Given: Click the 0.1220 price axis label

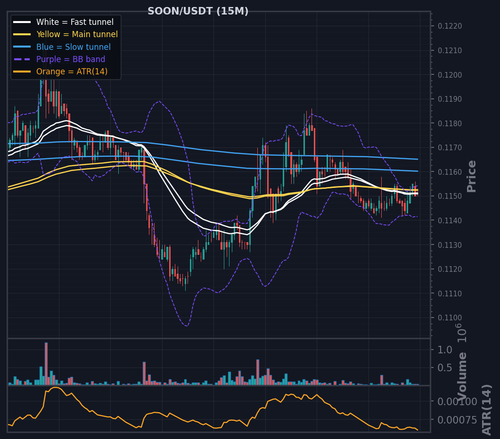Looking at the screenshot, I should pyautogui.click(x=450, y=26).
